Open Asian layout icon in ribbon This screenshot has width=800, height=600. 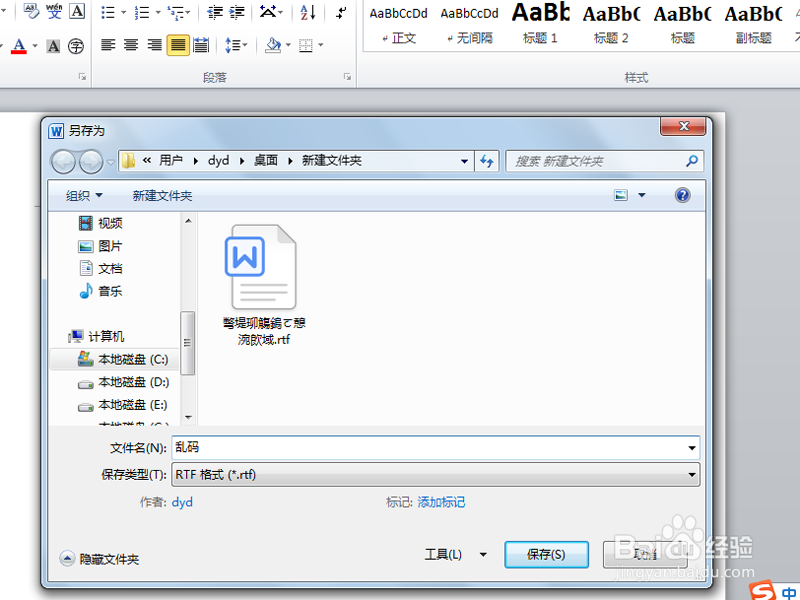click(x=268, y=12)
